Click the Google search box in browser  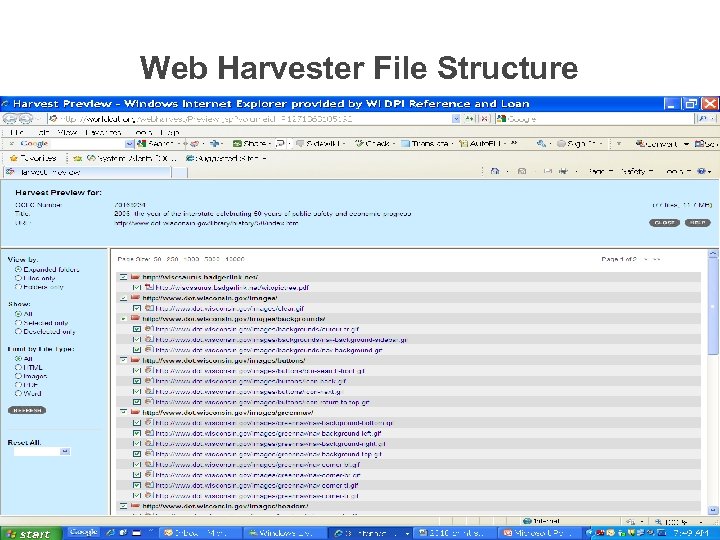pos(595,119)
